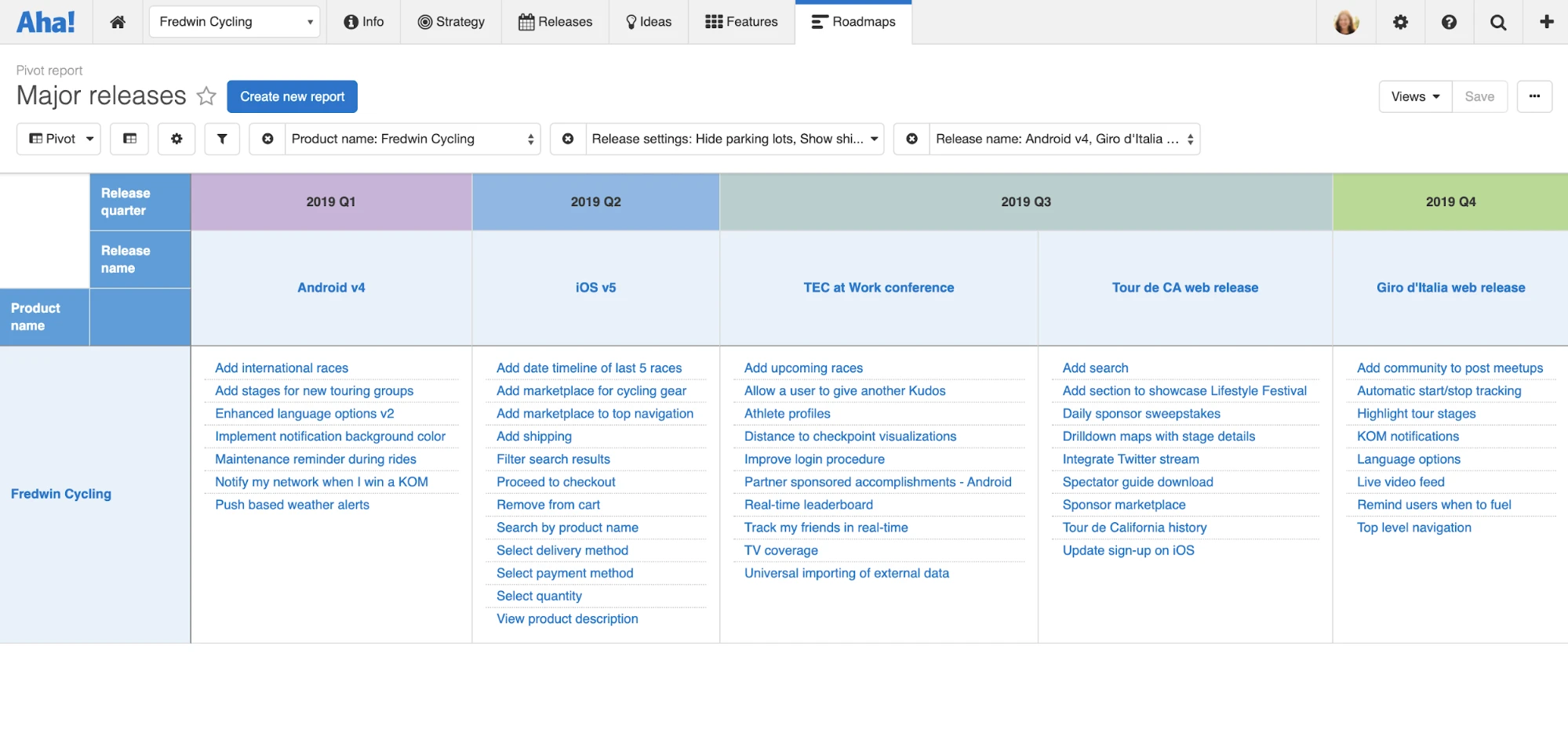Open feature Automatic start/stop tracking
This screenshot has width=1568, height=733.
1439,390
